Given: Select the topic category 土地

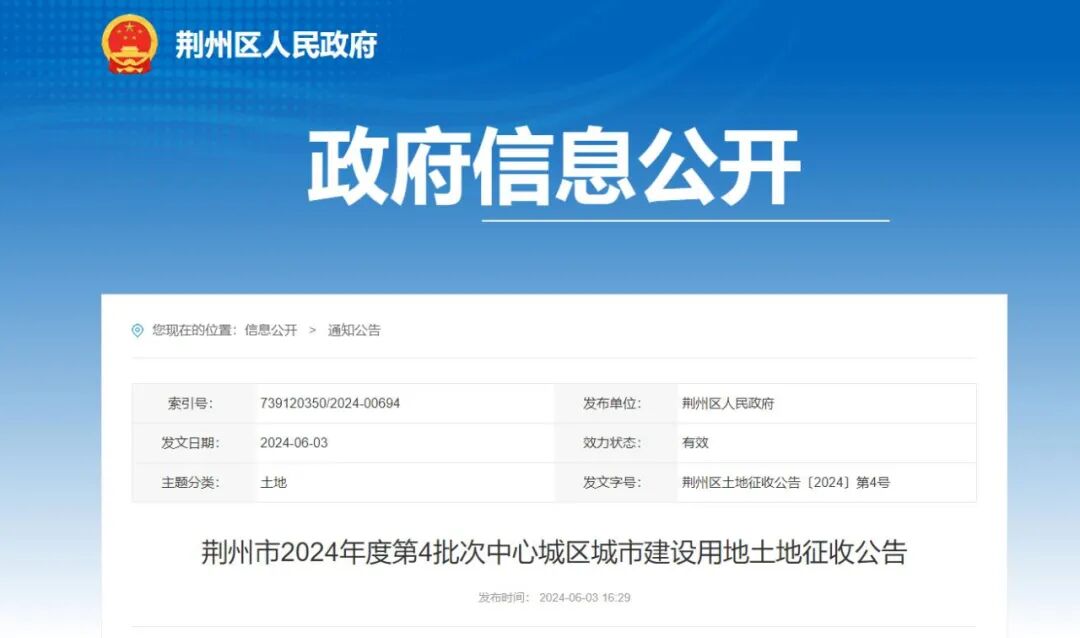Looking at the screenshot, I should (272, 482).
